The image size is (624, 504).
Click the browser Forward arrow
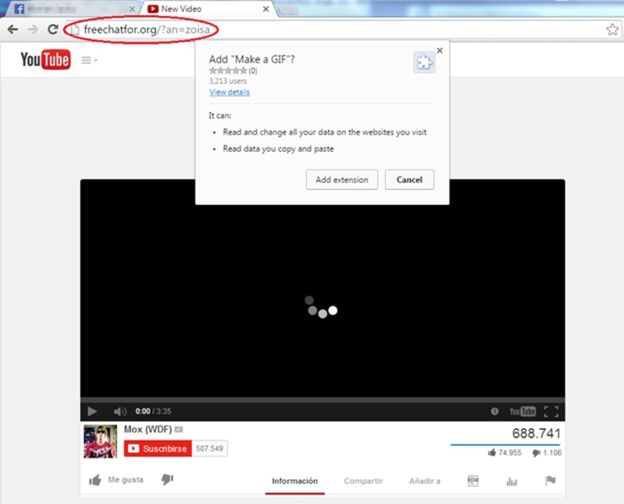(x=33, y=29)
